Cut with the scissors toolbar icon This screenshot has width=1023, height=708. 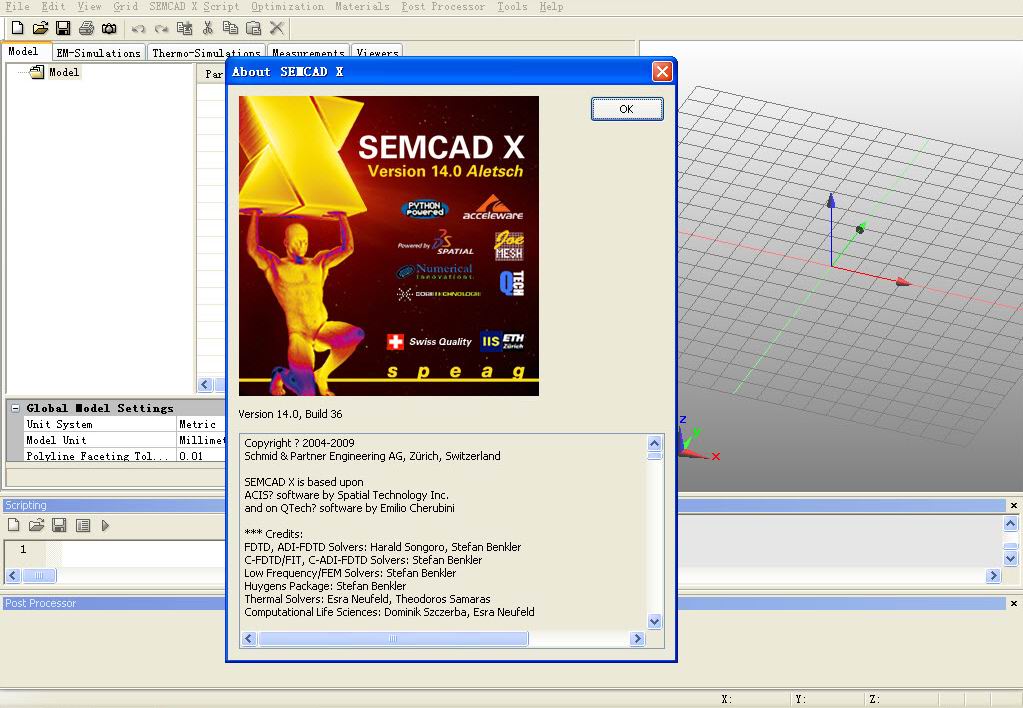click(x=207, y=28)
